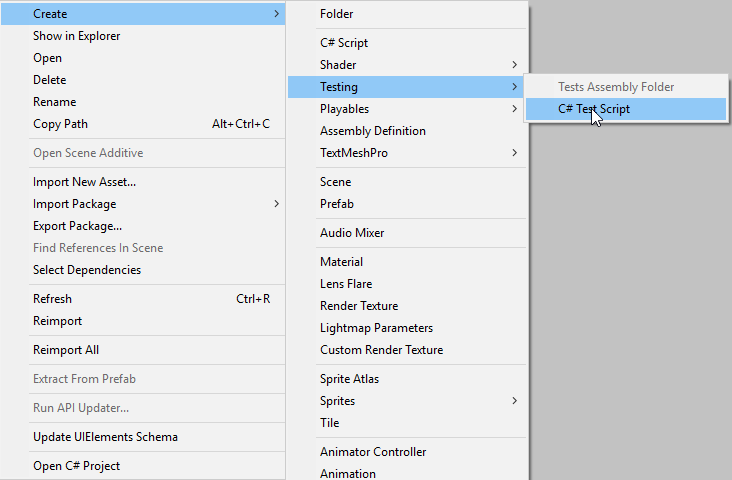Choose Copy Path menu entry
This screenshot has height=480, width=732.
tap(143, 124)
